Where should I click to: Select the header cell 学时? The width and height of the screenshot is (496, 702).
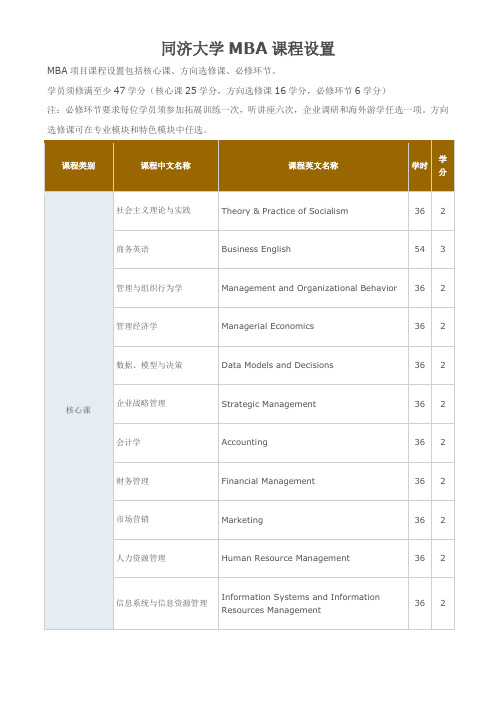(x=420, y=166)
